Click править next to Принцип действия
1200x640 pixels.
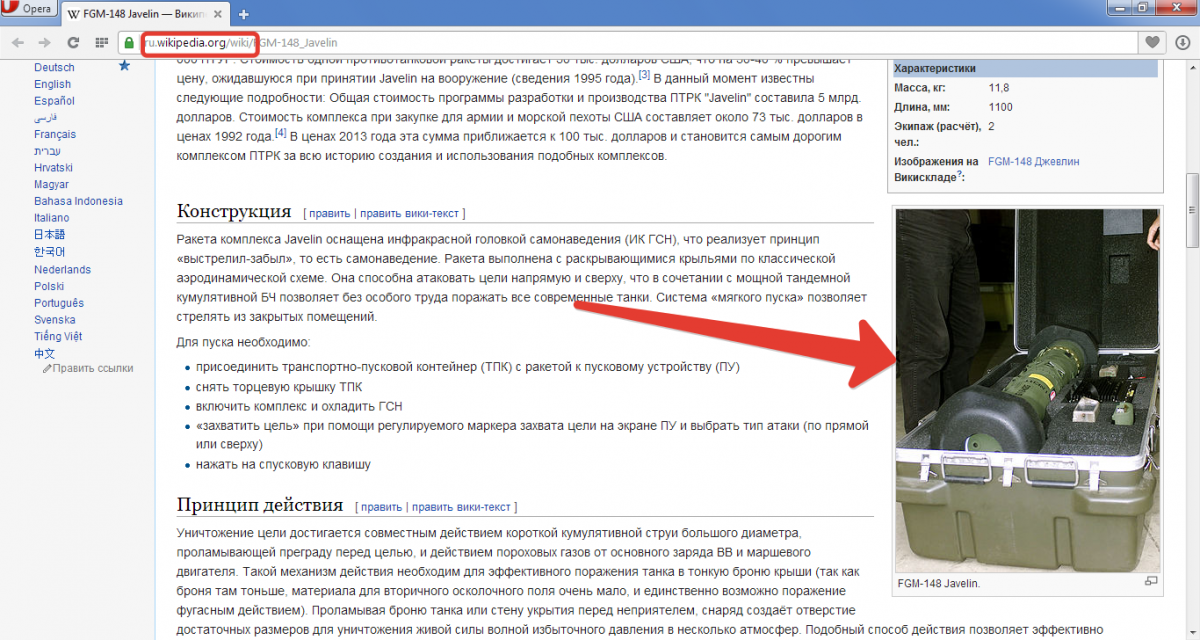(381, 507)
